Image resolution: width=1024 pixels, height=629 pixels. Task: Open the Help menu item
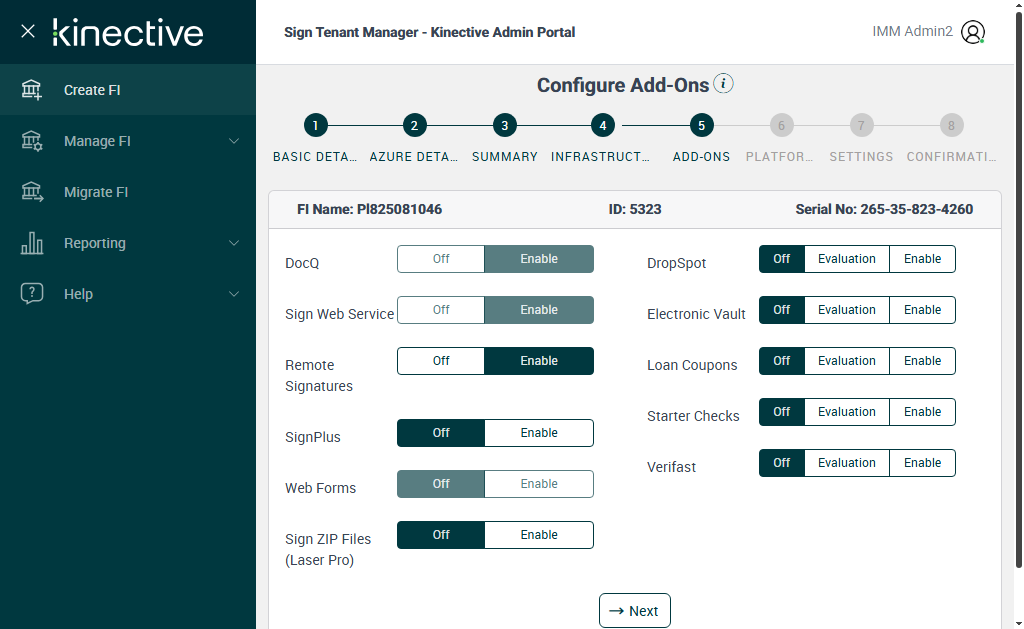(x=128, y=293)
